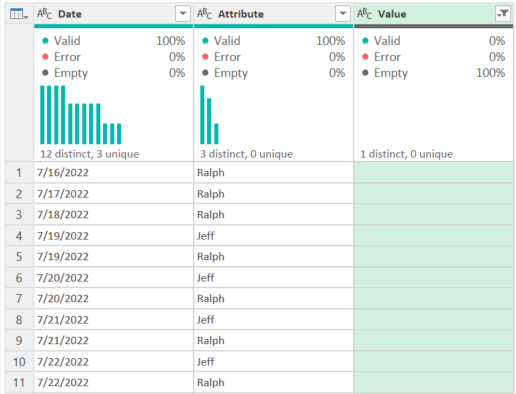Image resolution: width=516 pixels, height=394 pixels.
Task: Click the Ralph cell in row 1
Action: pos(273,173)
